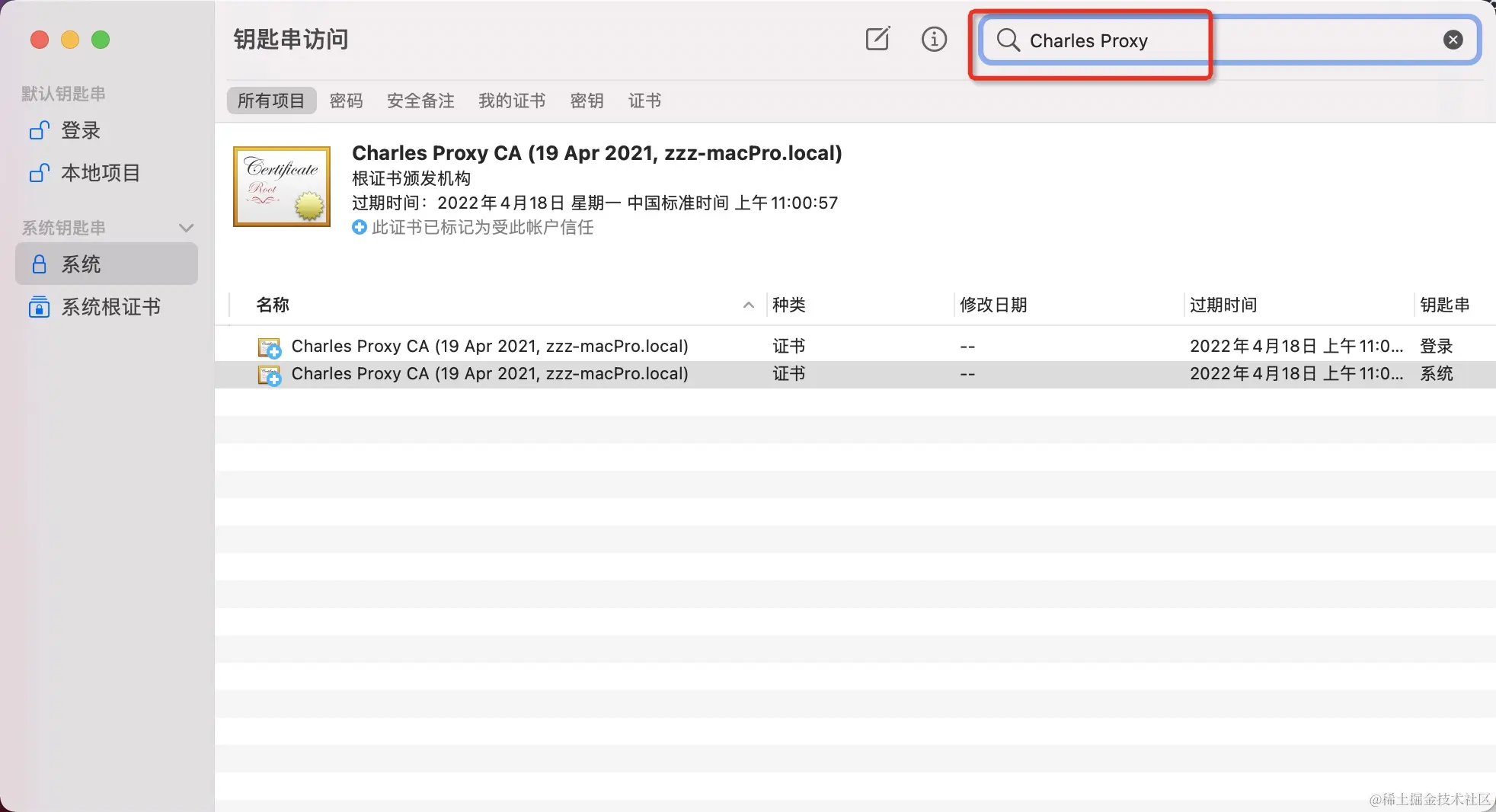The width and height of the screenshot is (1496, 812).
Task: Select the 系统根证书 keychain icon
Action: tap(39, 307)
